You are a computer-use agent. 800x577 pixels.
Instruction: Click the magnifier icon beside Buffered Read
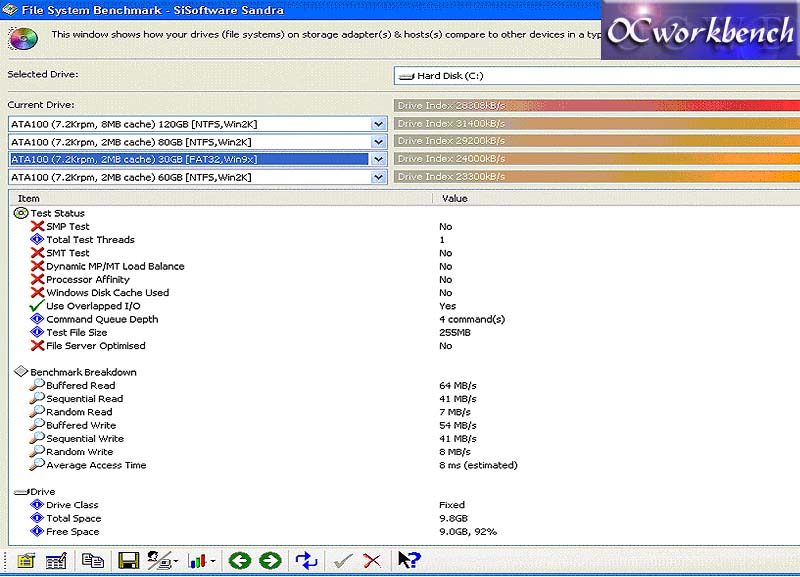[37, 385]
